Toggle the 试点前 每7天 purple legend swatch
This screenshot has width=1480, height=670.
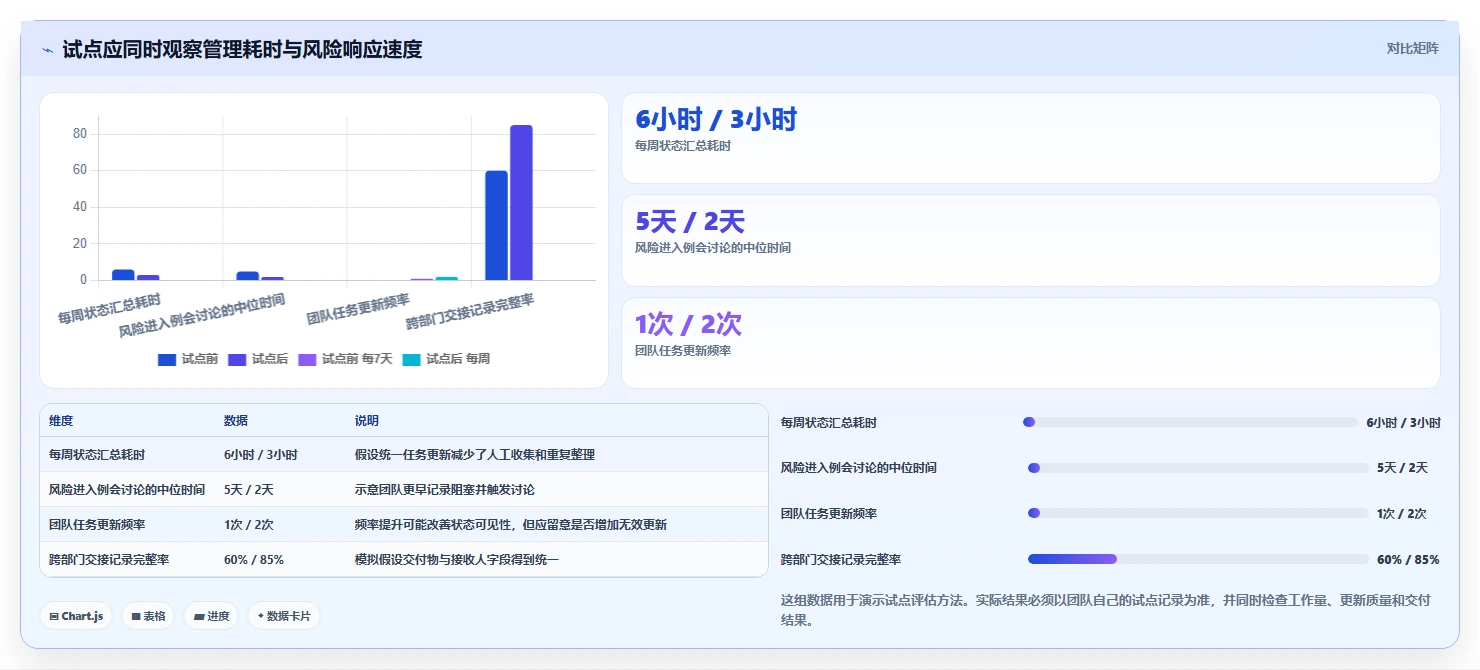(x=307, y=359)
